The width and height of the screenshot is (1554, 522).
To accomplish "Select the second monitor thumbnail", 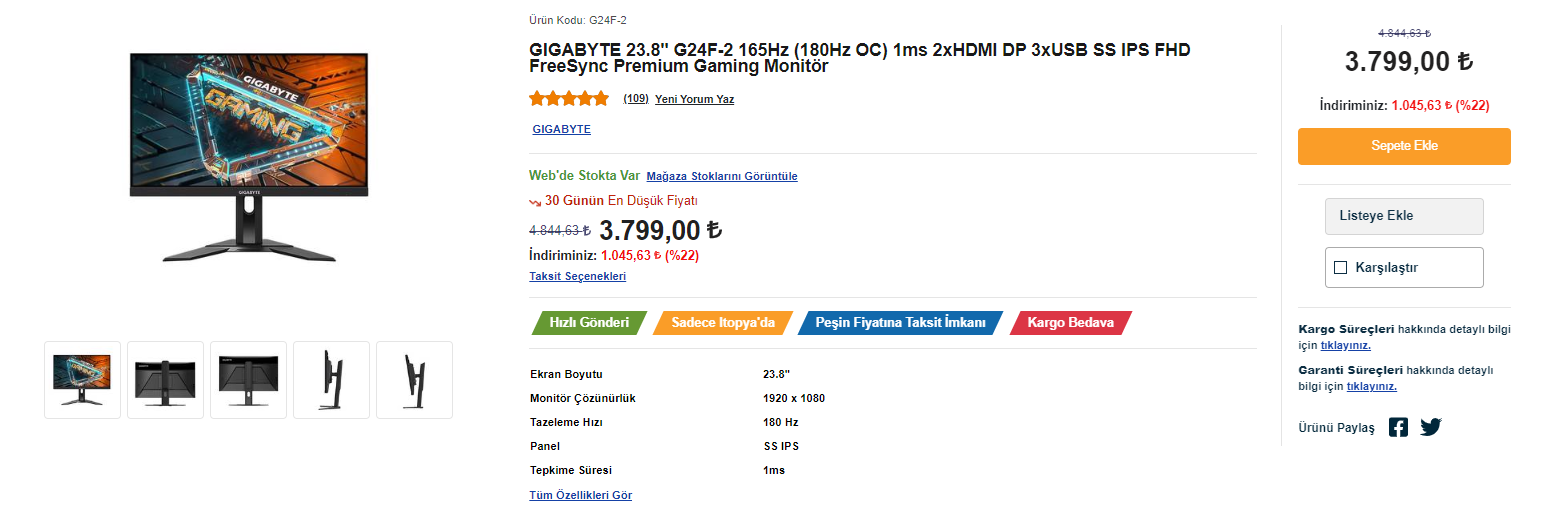I will (x=166, y=380).
